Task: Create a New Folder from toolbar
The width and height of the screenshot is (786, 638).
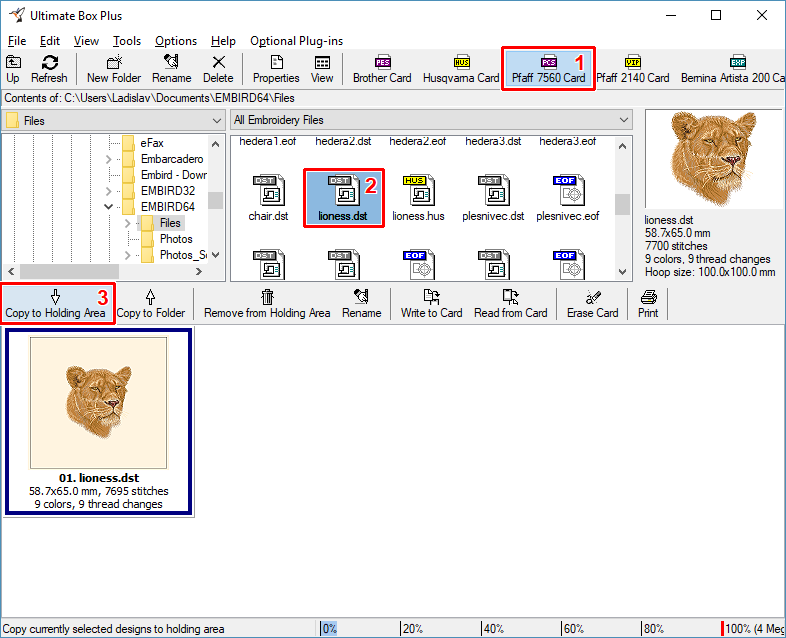Action: pyautogui.click(x=114, y=69)
